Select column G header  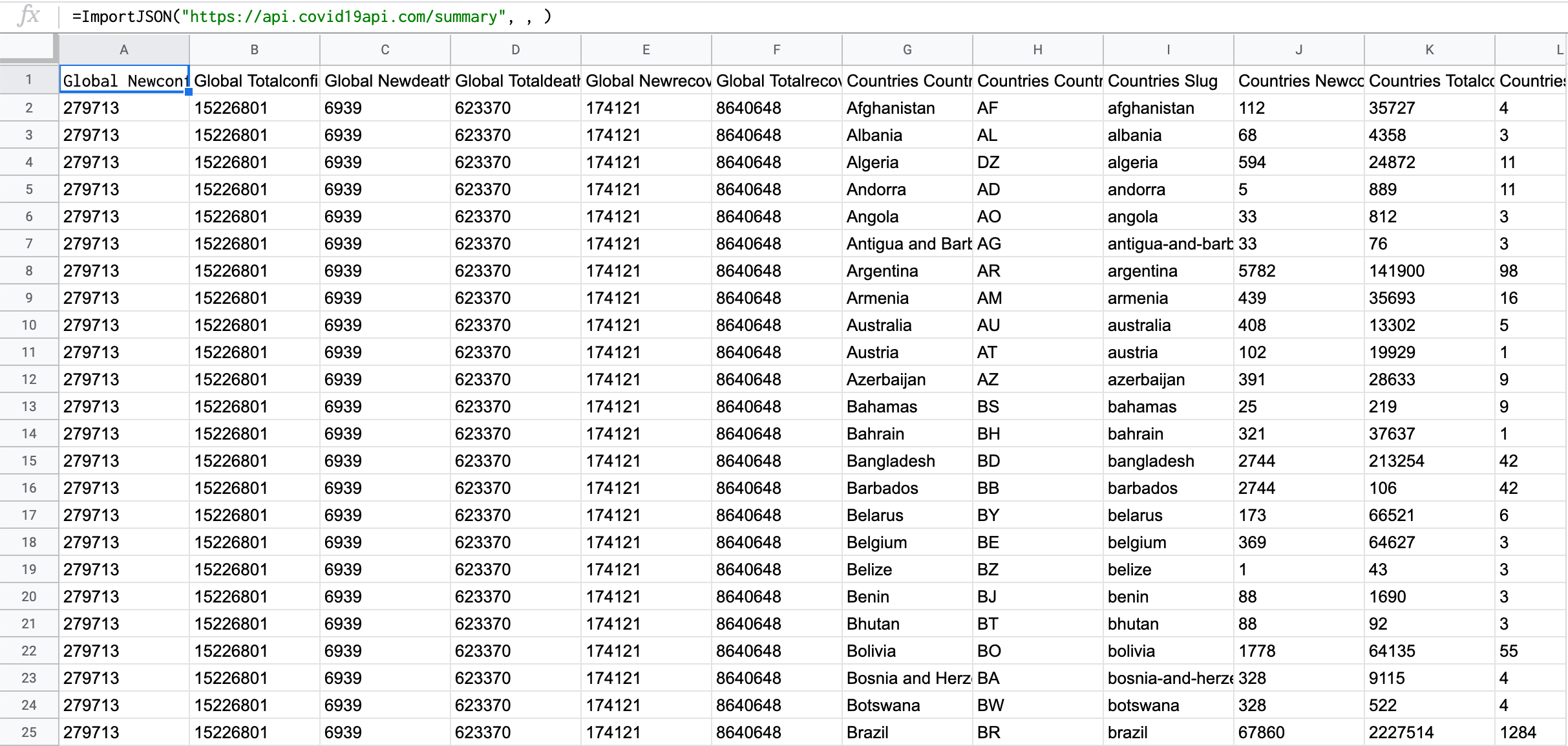click(906, 50)
